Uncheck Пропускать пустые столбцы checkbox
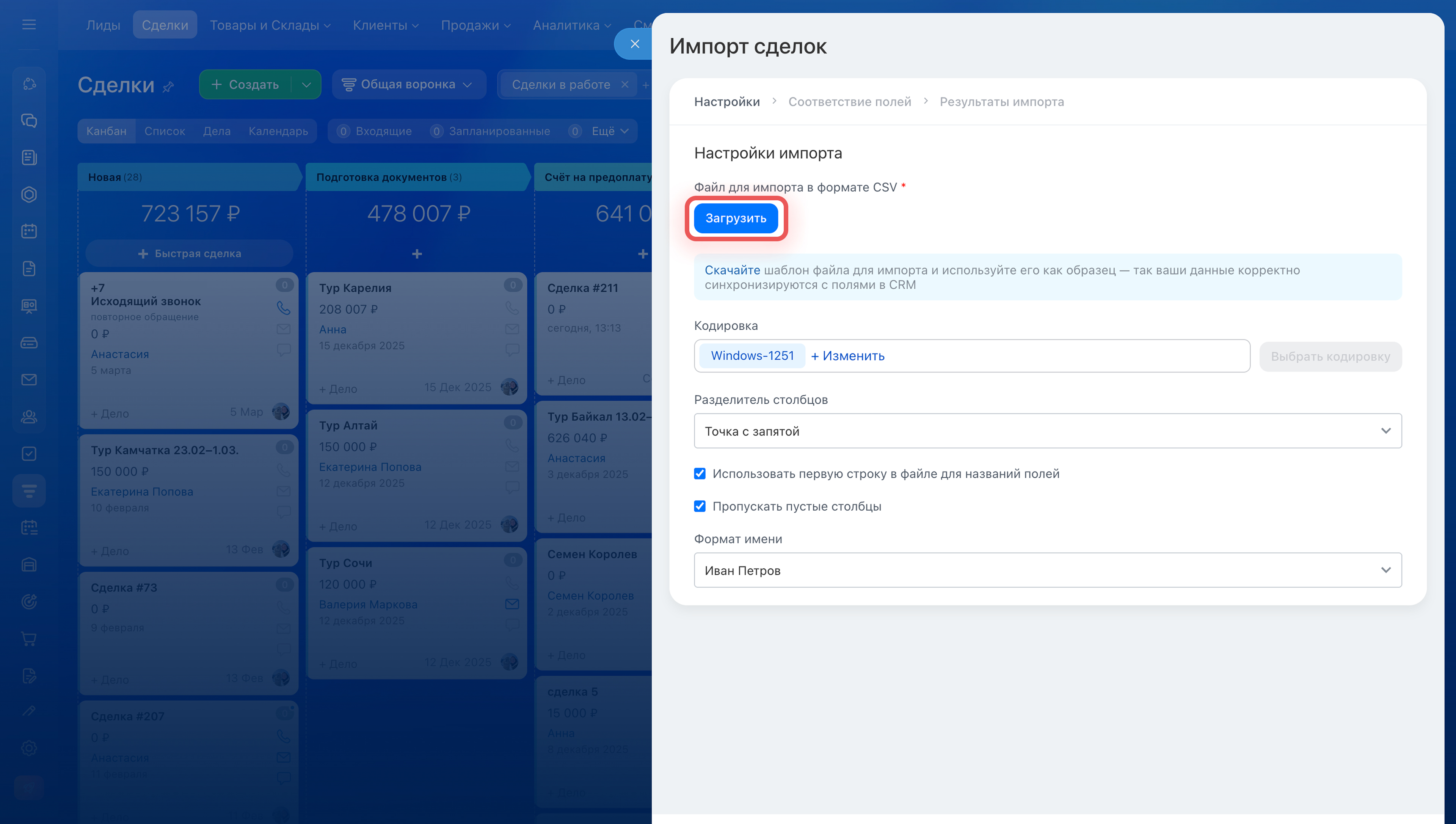The width and height of the screenshot is (1456, 824). (x=700, y=506)
